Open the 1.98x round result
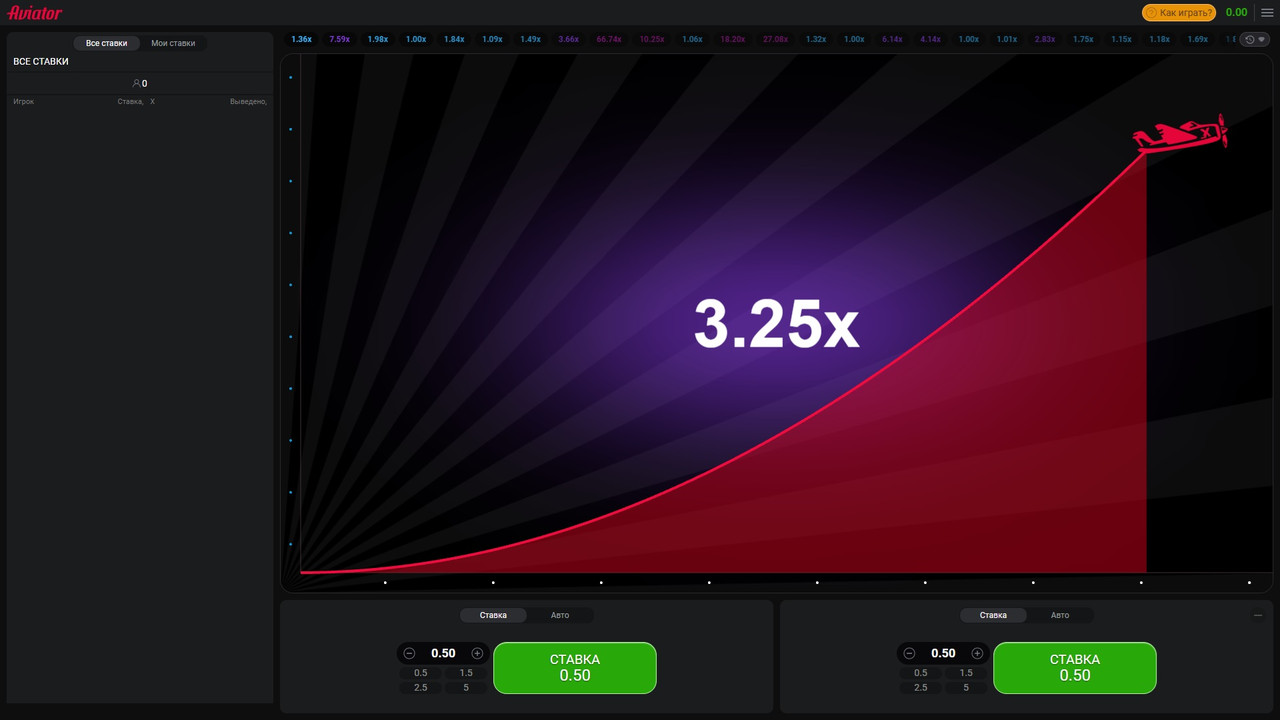The height and width of the screenshot is (720, 1280). pyautogui.click(x=378, y=39)
